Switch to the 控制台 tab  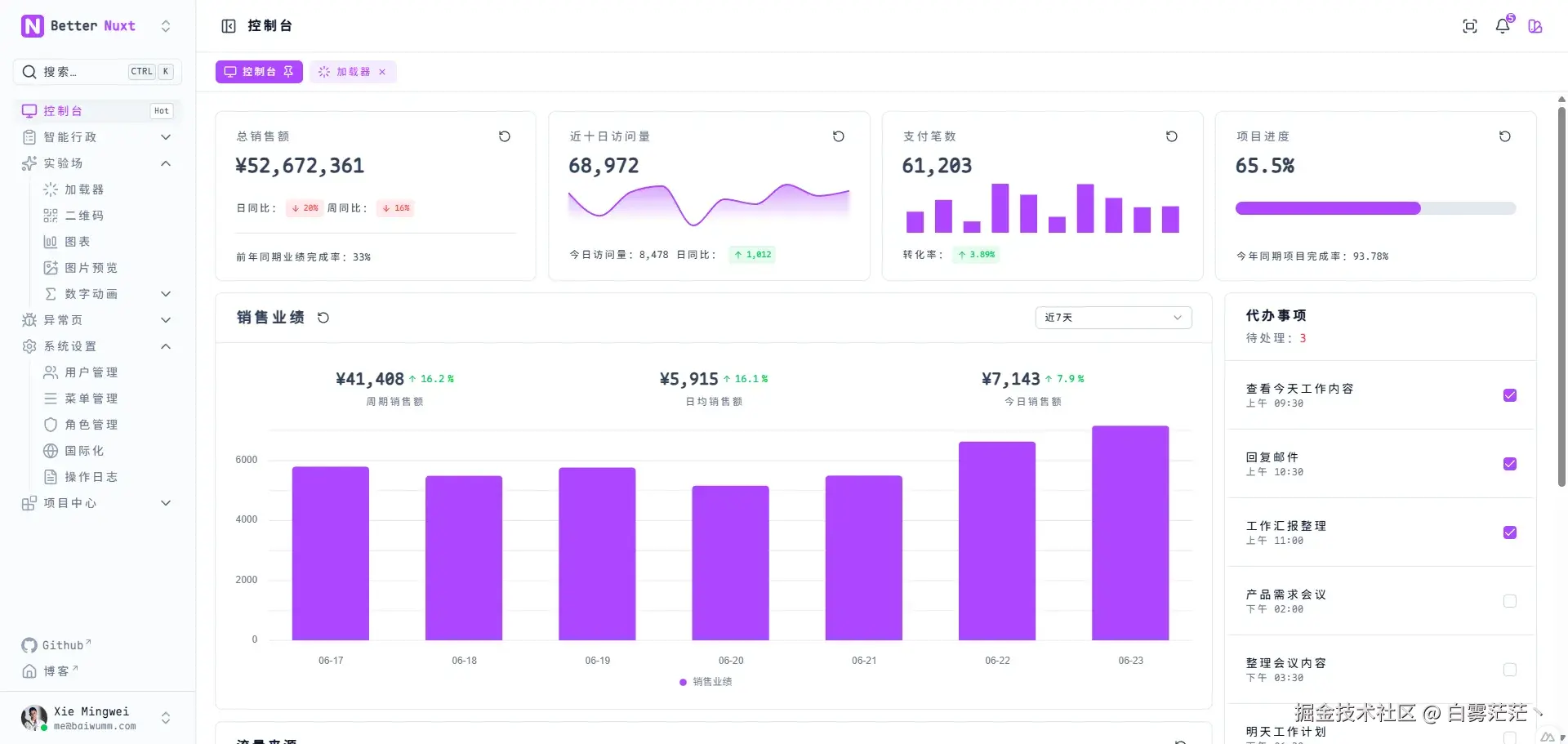[x=259, y=72]
